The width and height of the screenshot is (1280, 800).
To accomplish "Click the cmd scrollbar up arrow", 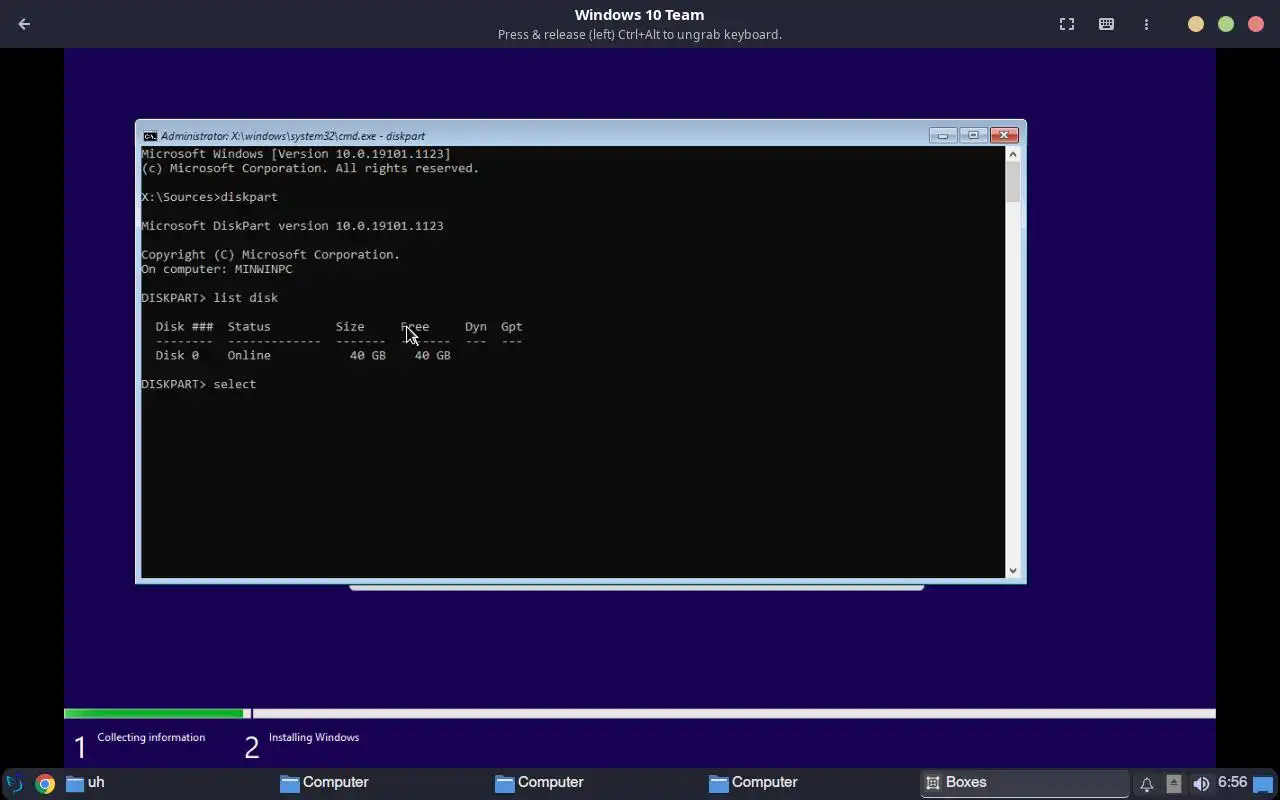I will click(x=1013, y=154).
